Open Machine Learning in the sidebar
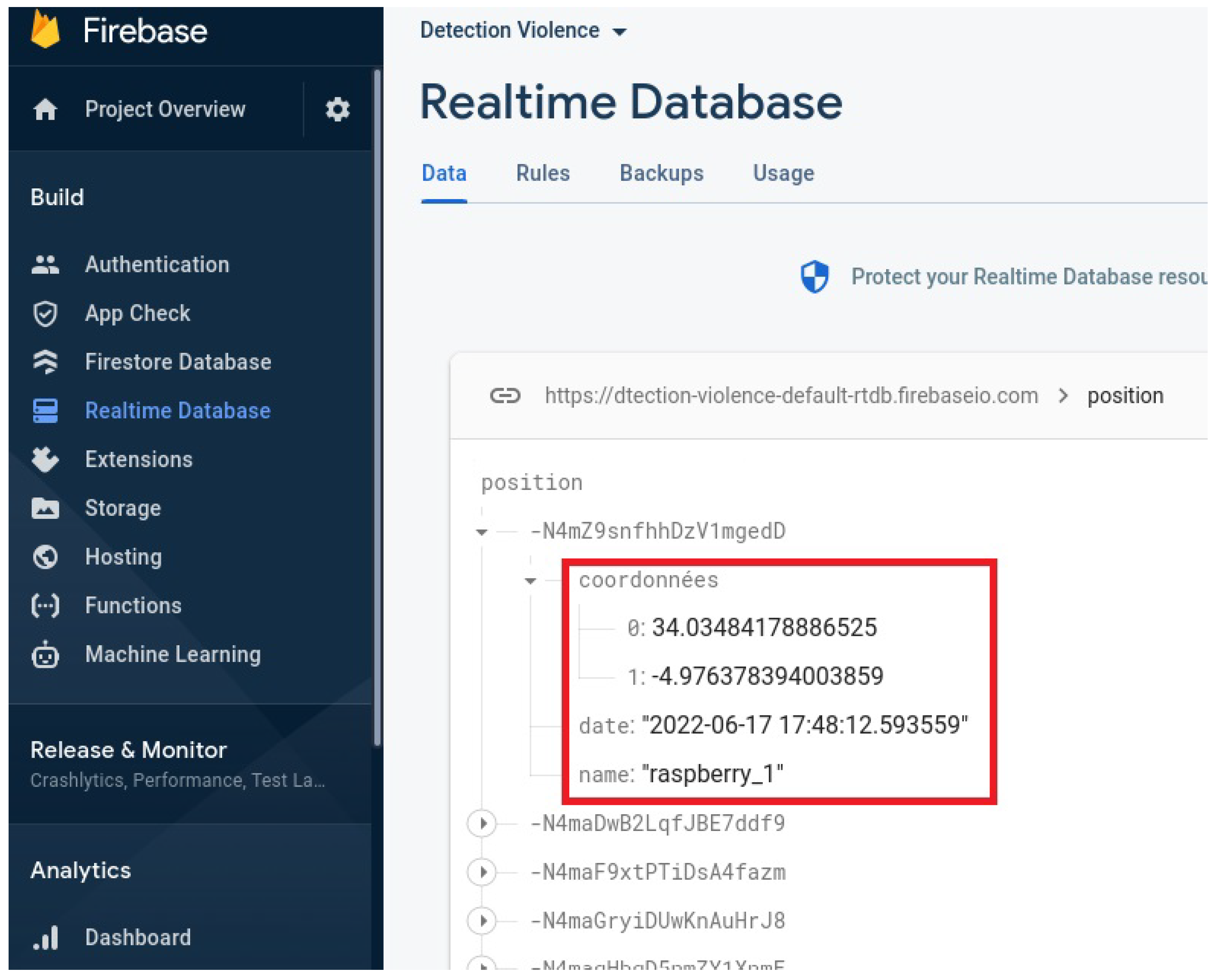 [x=173, y=655]
